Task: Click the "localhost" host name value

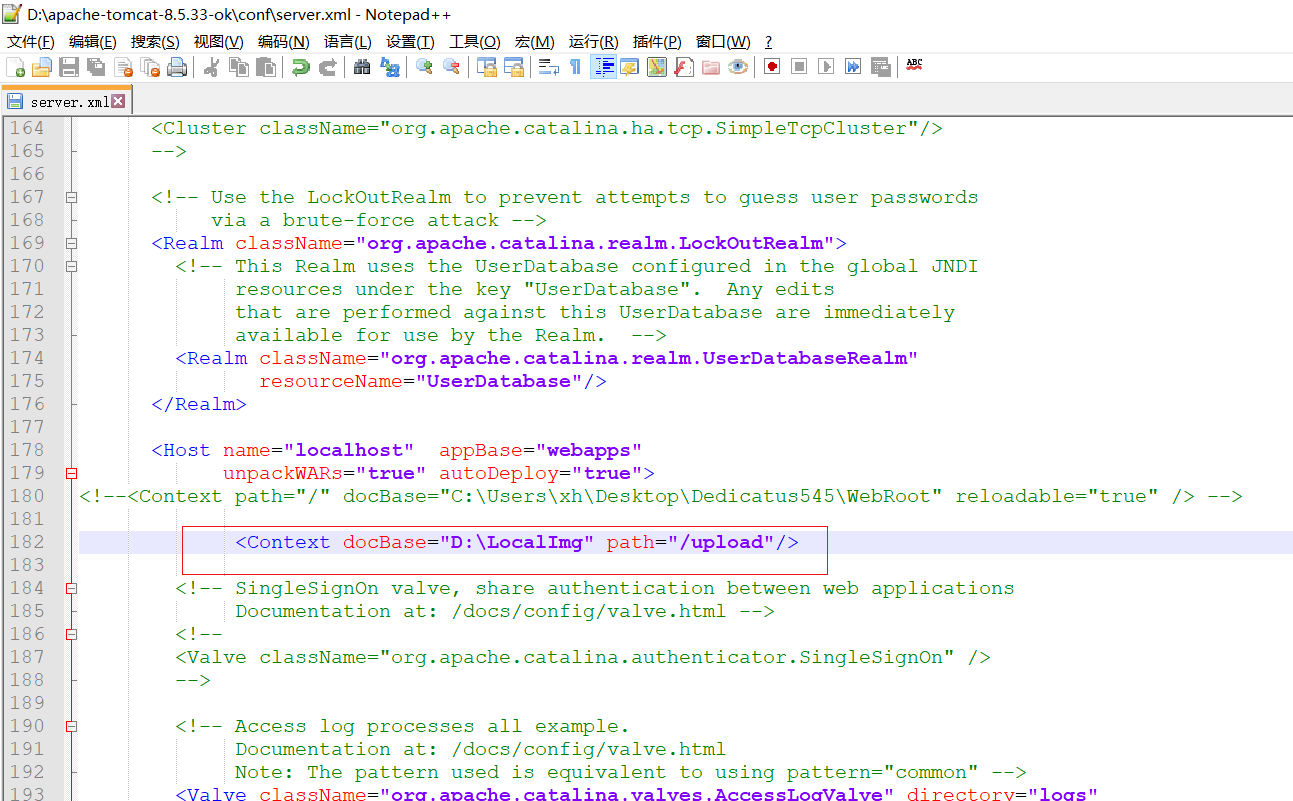Action: coord(349,451)
